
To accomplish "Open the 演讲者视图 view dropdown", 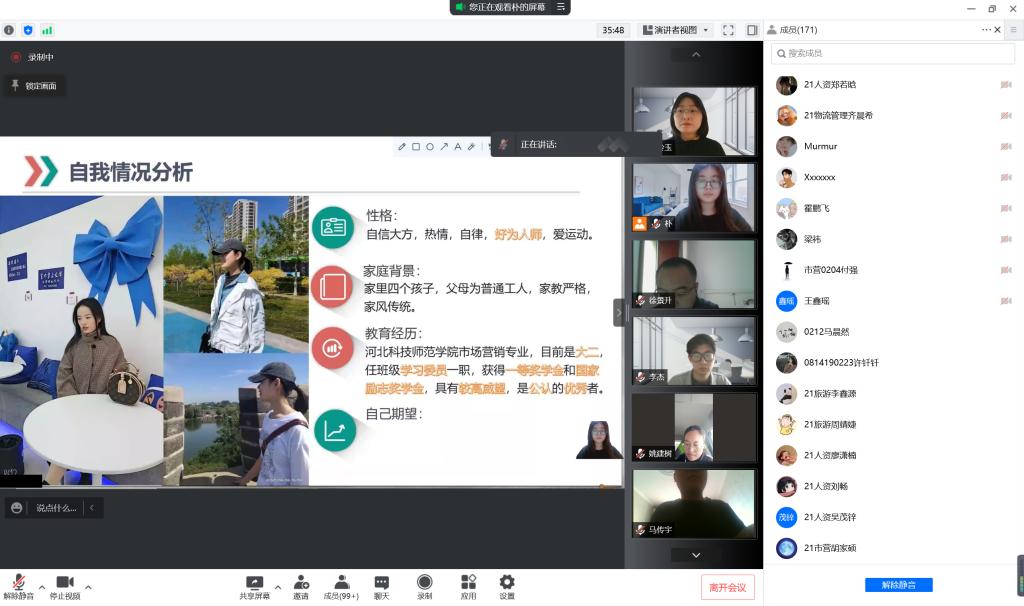I will pyautogui.click(x=676, y=30).
